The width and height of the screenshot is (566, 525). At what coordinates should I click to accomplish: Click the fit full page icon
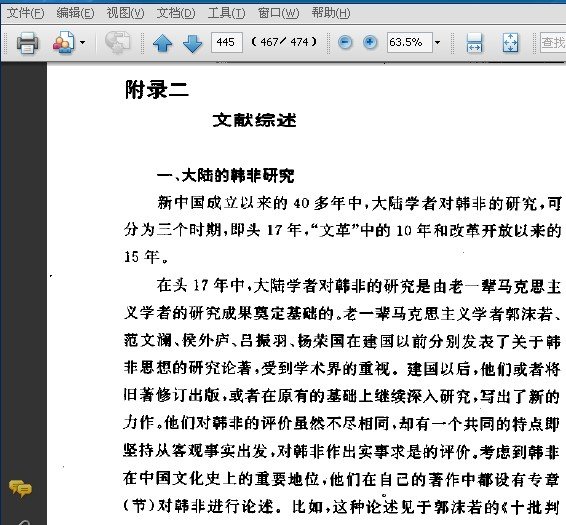(510, 43)
